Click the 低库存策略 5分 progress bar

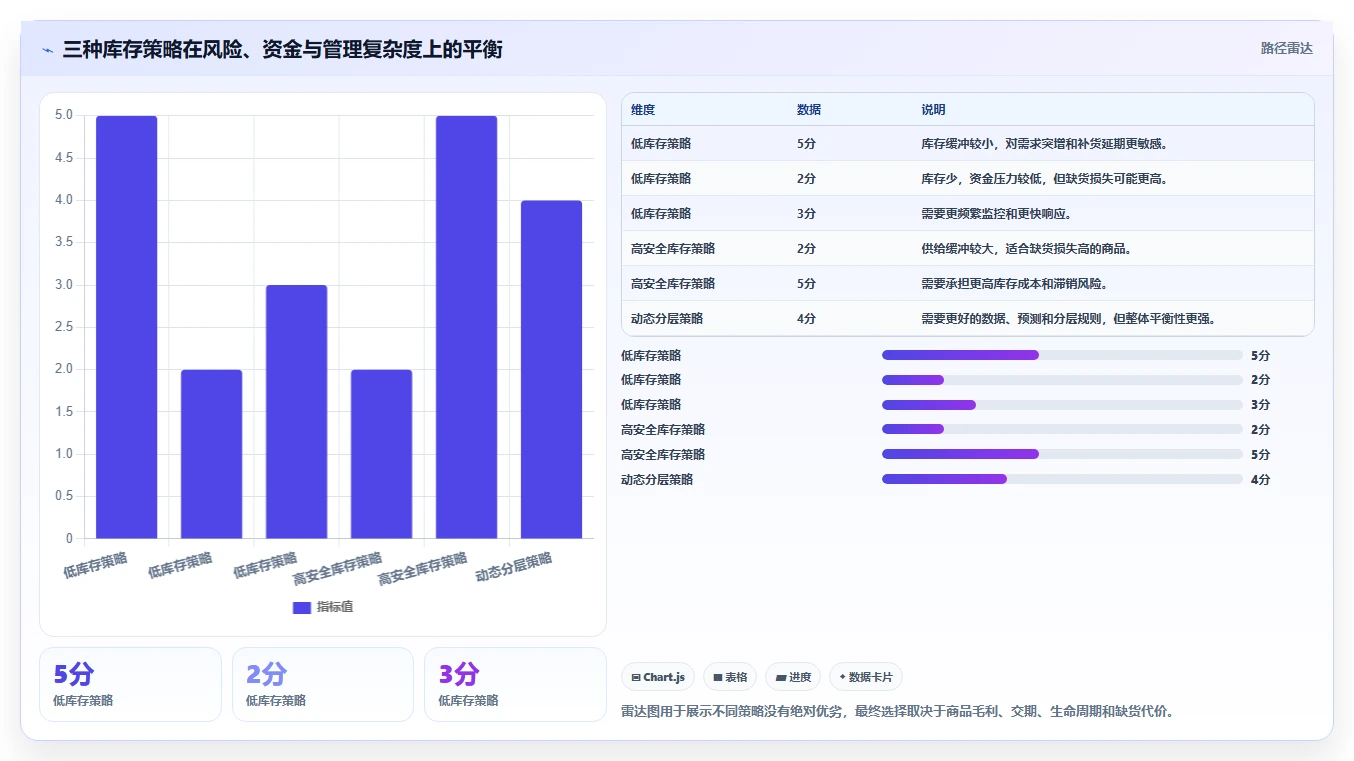pos(1062,355)
